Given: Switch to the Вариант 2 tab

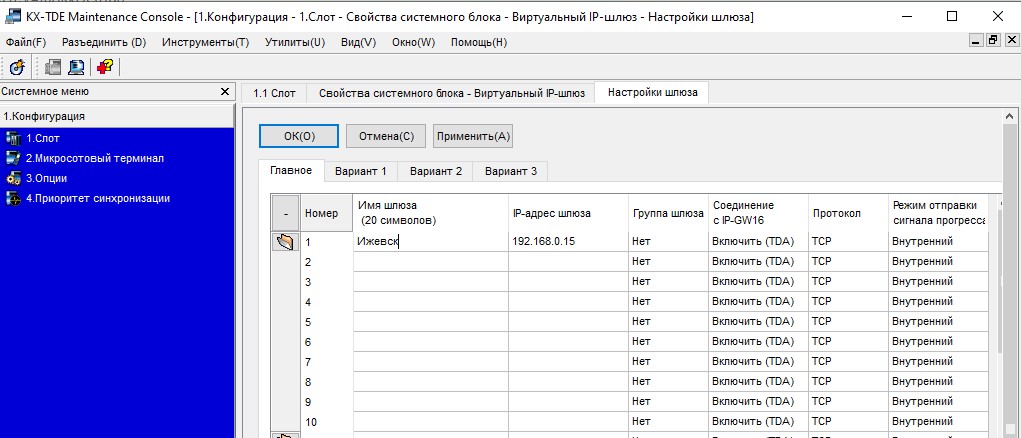Looking at the screenshot, I should (x=436, y=172).
